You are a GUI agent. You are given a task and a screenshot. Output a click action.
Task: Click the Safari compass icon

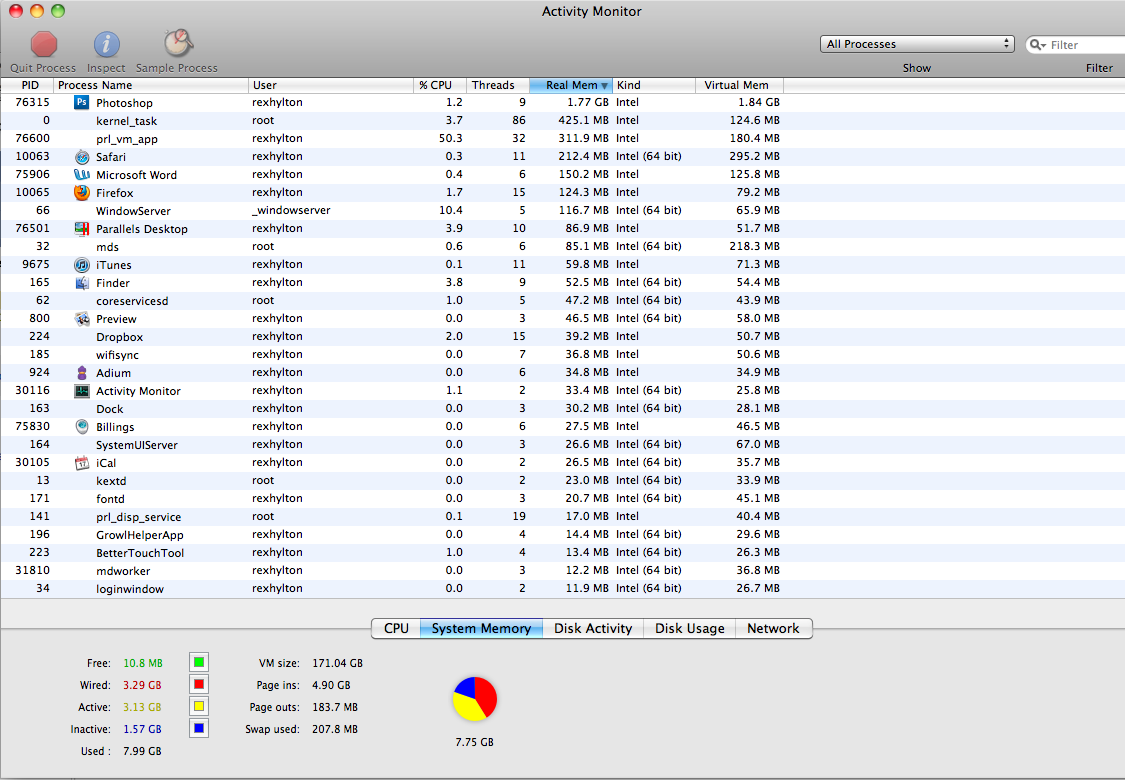tap(82, 156)
